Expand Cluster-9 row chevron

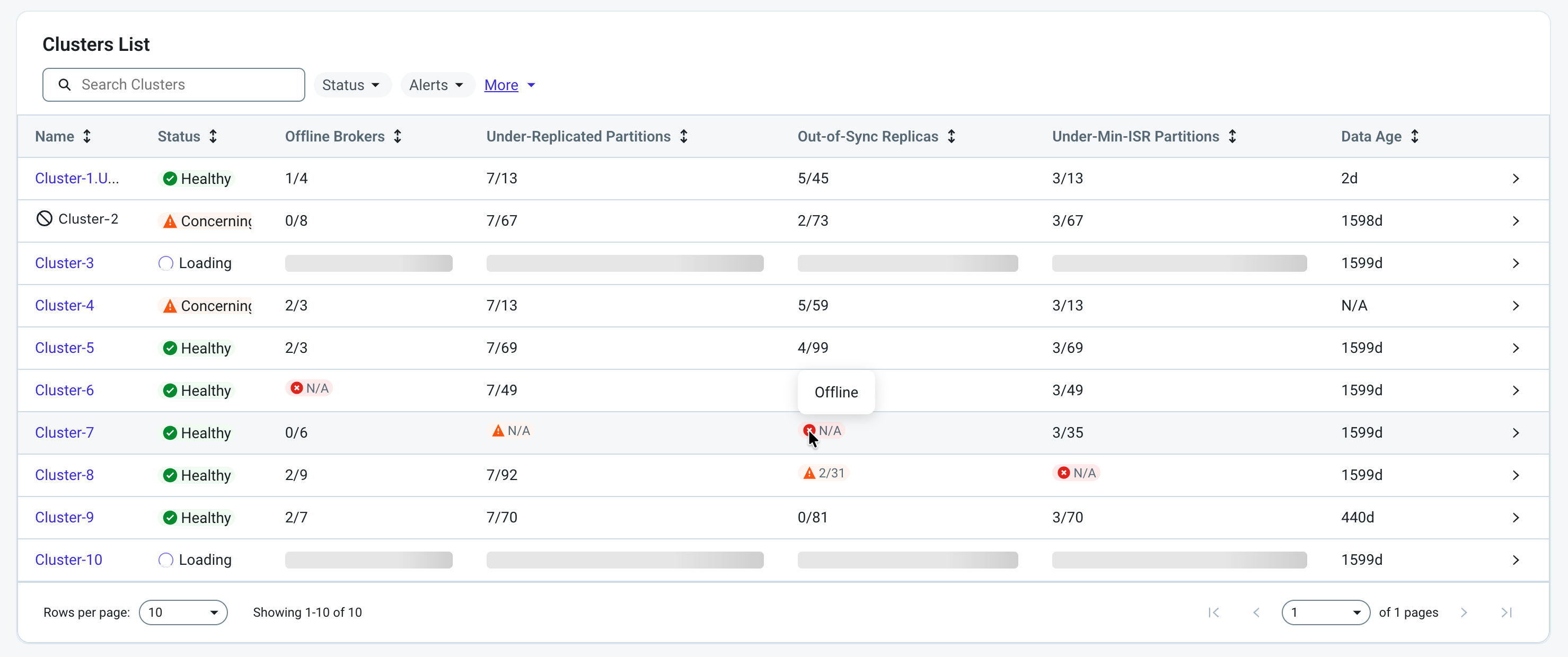pos(1516,518)
